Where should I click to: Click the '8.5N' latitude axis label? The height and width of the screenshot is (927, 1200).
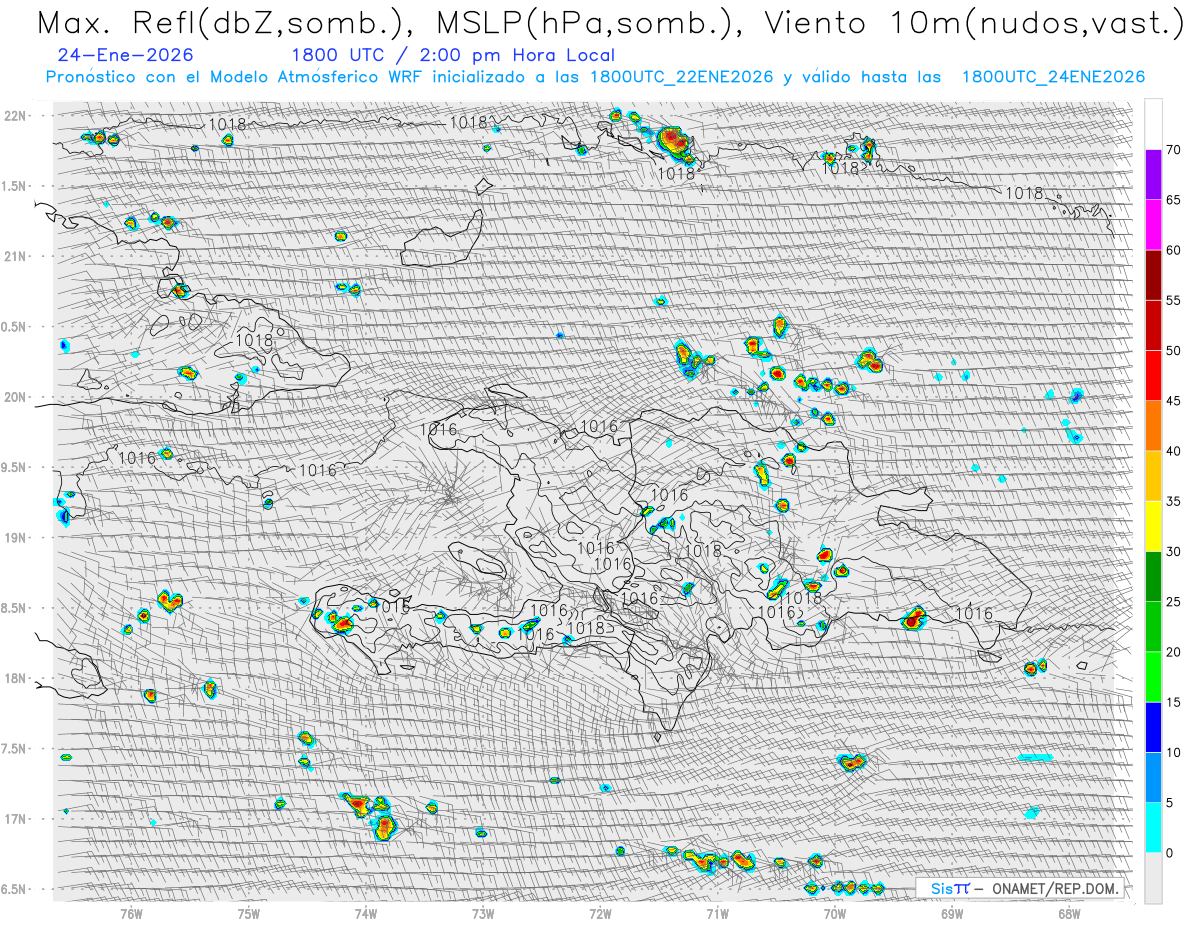coord(15,608)
